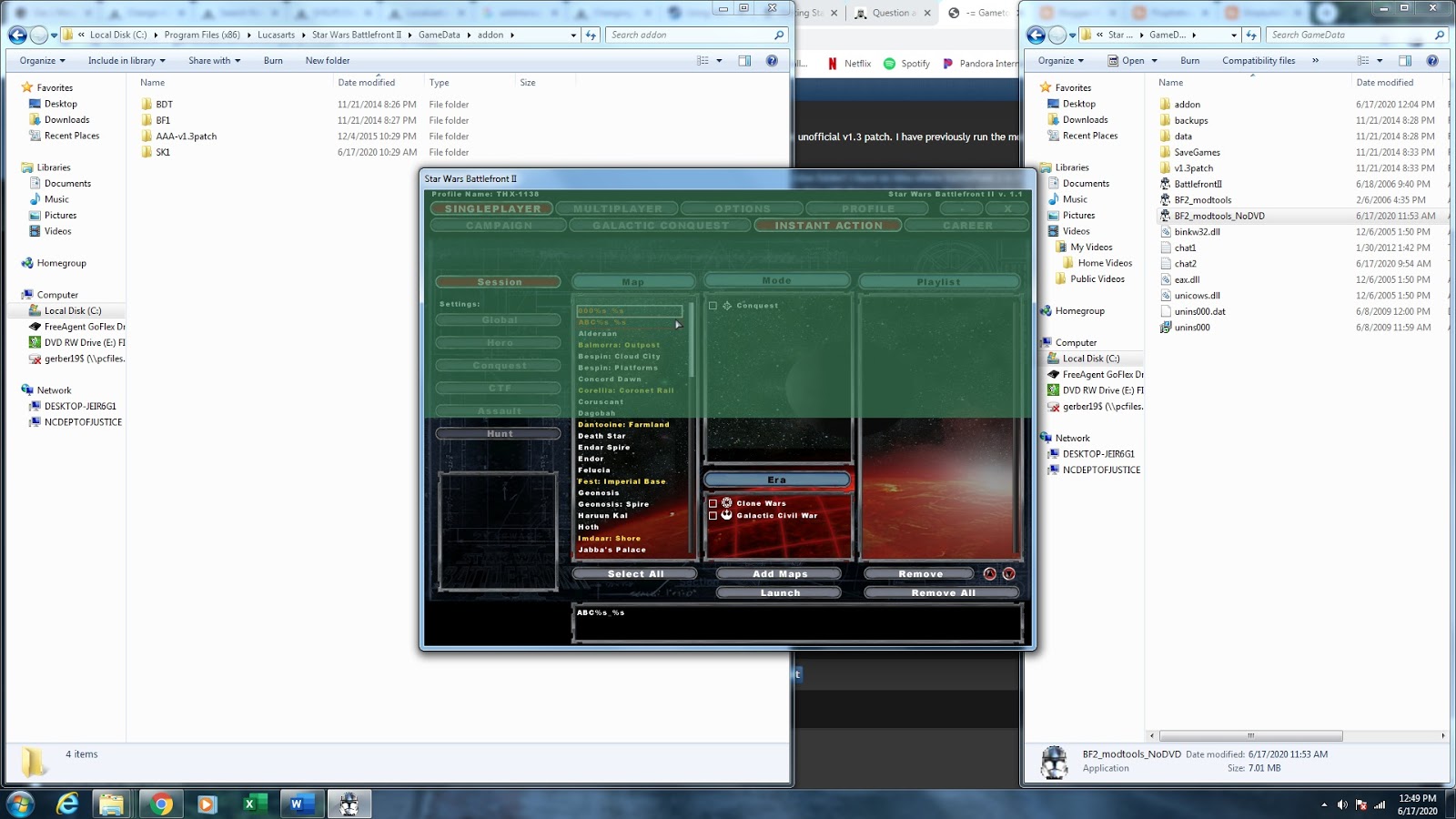Click the Remove All button

point(943,592)
